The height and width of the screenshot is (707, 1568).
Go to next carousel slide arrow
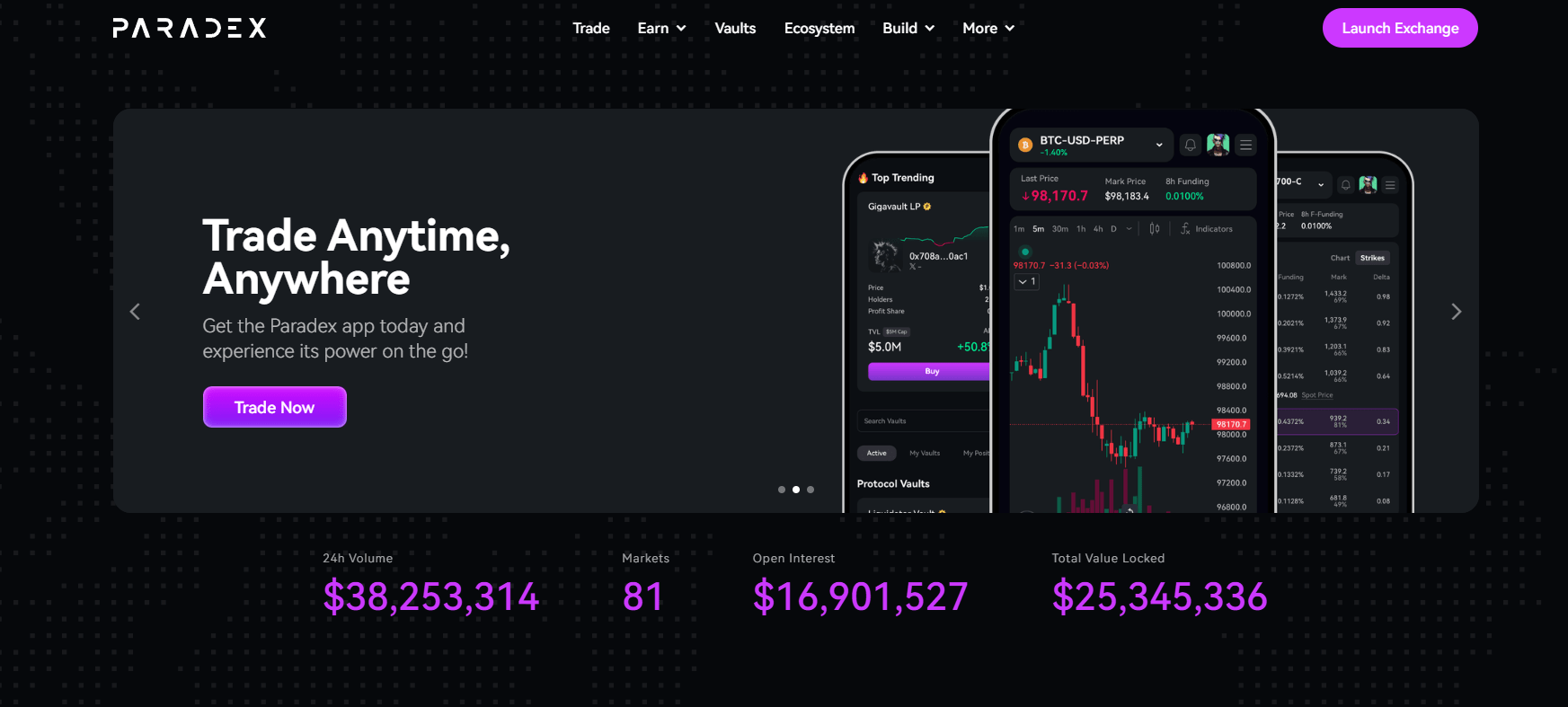(1457, 312)
